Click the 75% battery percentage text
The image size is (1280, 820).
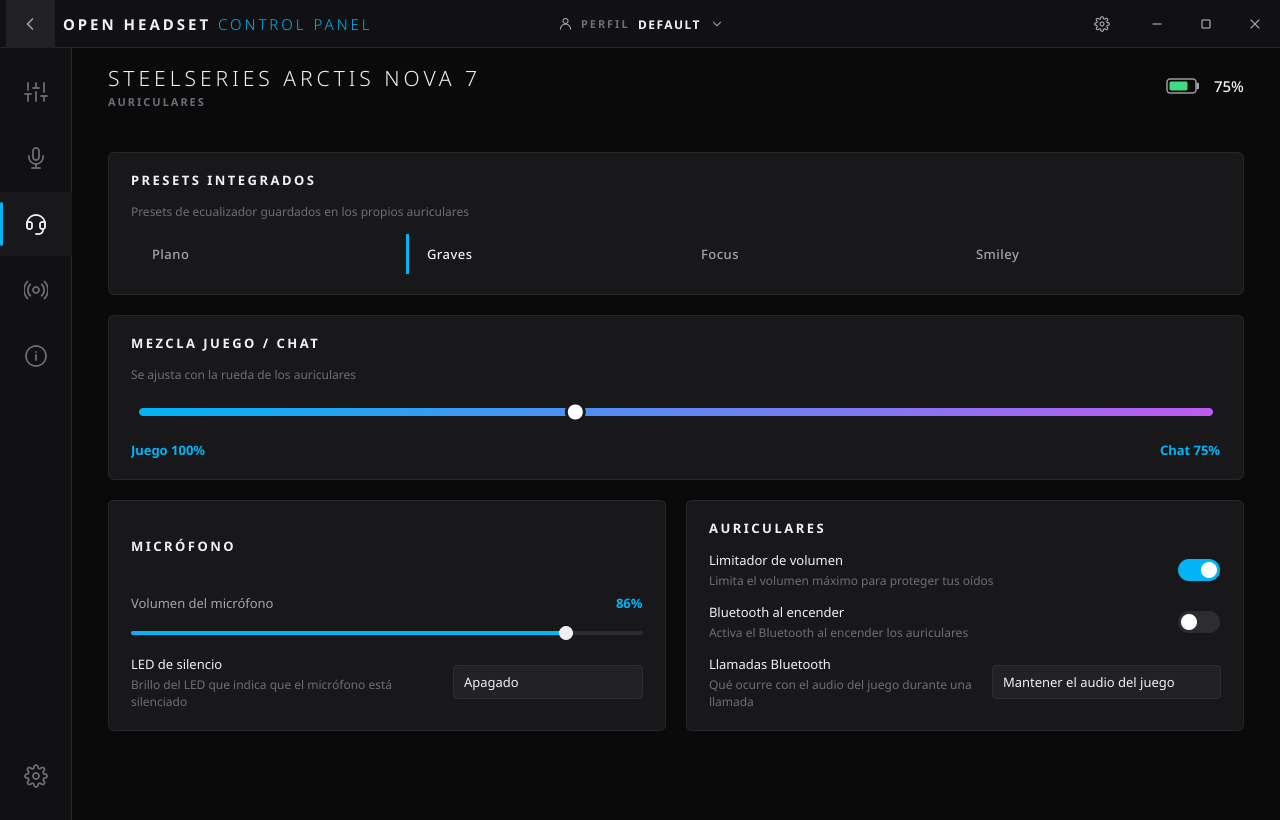coord(1229,87)
